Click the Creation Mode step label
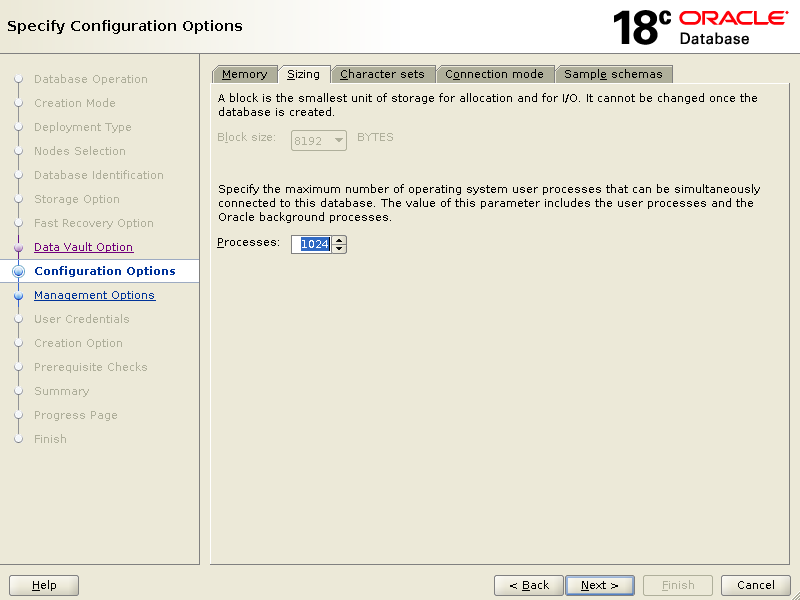 [74, 103]
